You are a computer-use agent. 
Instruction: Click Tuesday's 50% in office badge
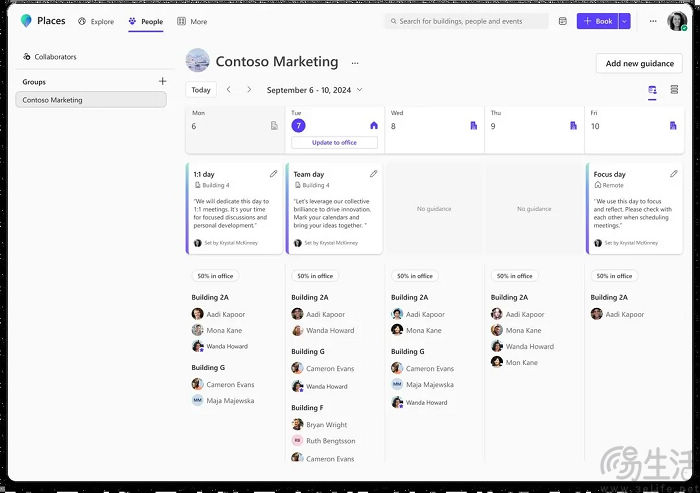pos(315,276)
